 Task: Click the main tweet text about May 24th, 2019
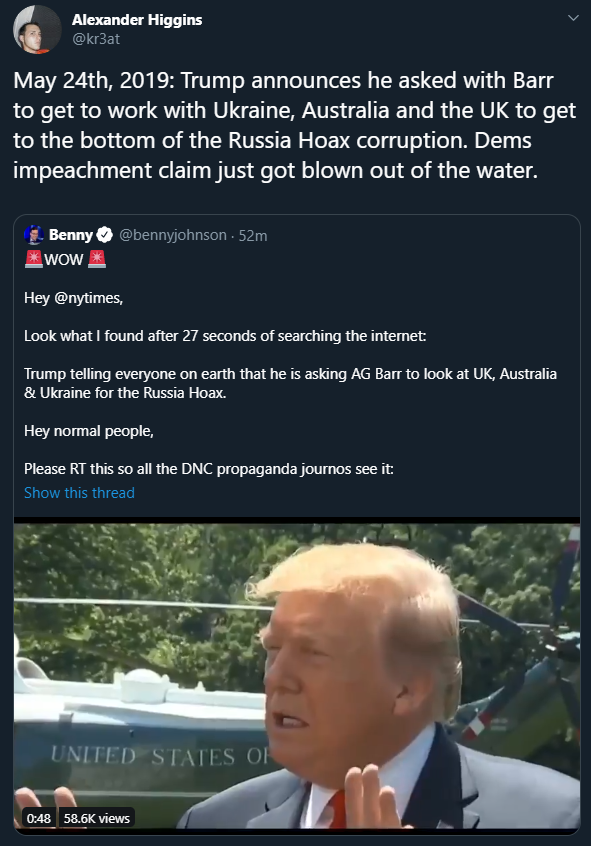coord(295,125)
